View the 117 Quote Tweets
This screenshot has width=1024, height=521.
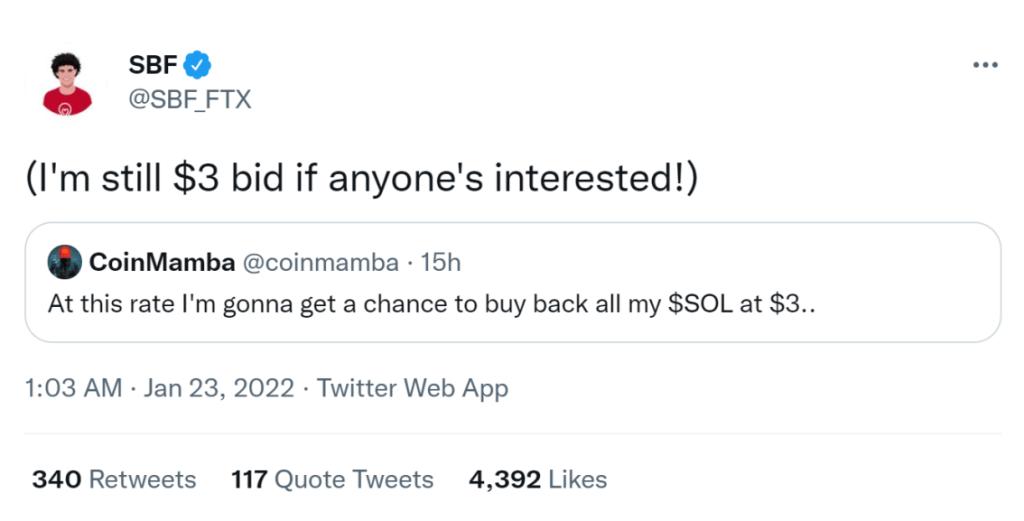(x=332, y=479)
